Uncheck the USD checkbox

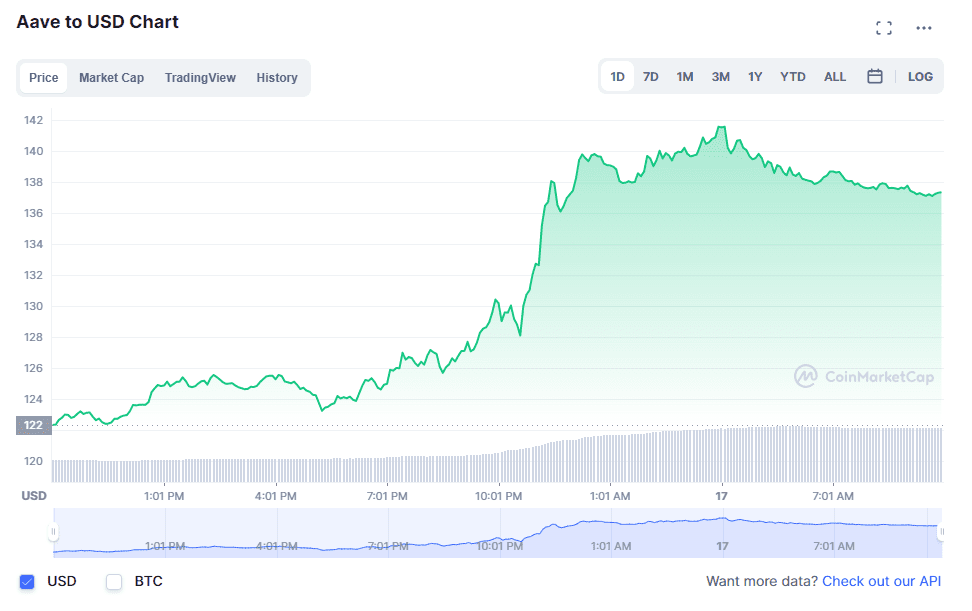pos(25,581)
